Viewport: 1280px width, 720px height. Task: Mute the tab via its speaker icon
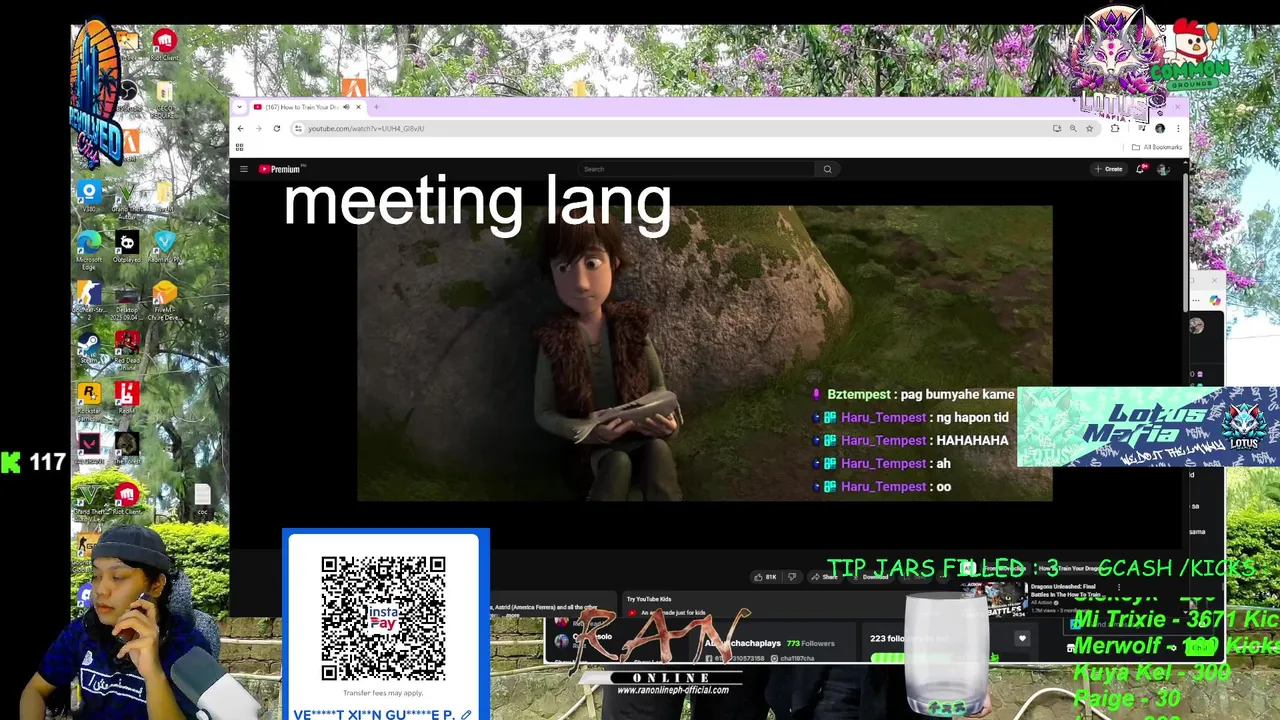(x=346, y=107)
